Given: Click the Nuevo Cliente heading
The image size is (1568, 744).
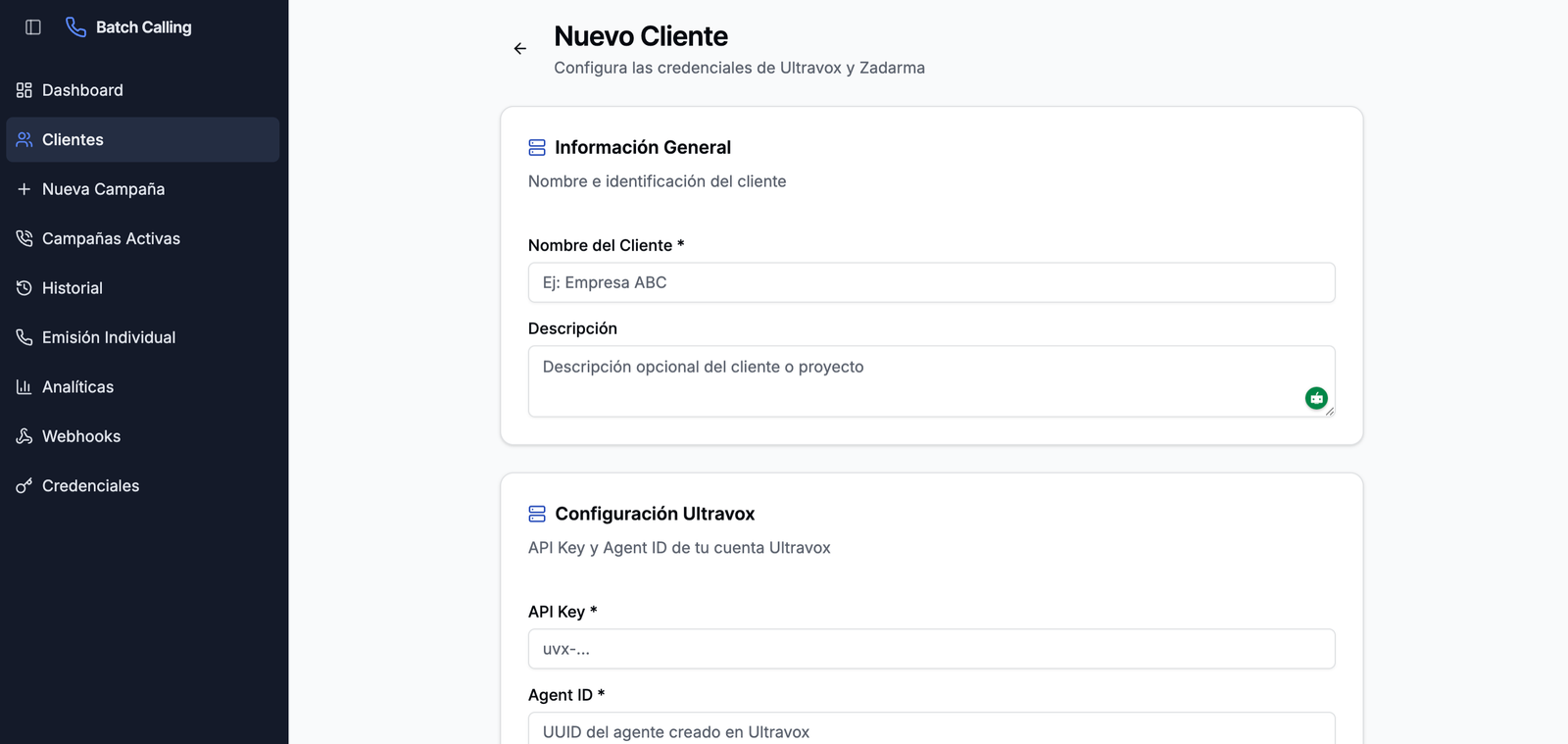Looking at the screenshot, I should [x=641, y=36].
